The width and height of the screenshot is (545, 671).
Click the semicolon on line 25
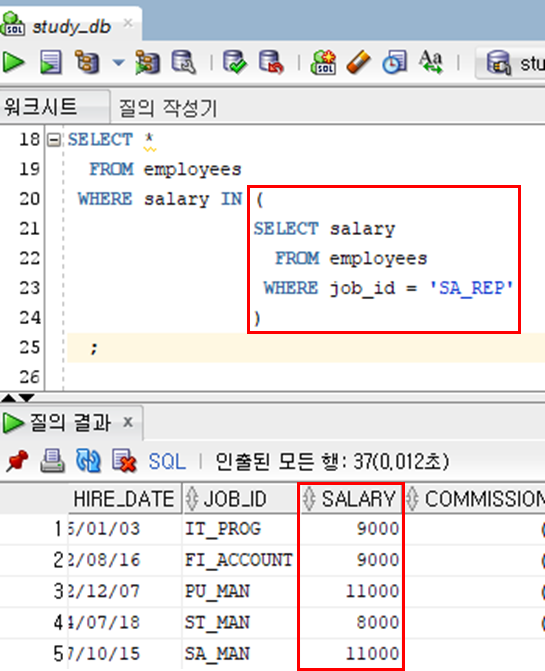click(94, 348)
